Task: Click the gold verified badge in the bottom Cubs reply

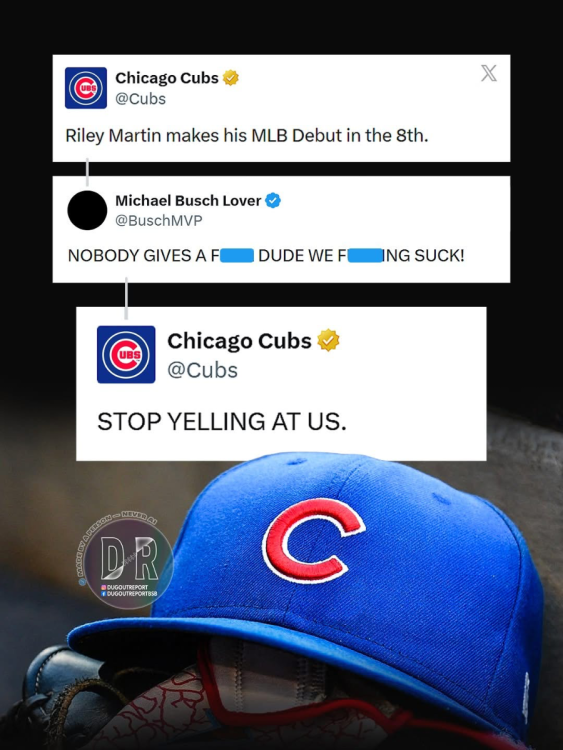Action: click(328, 340)
